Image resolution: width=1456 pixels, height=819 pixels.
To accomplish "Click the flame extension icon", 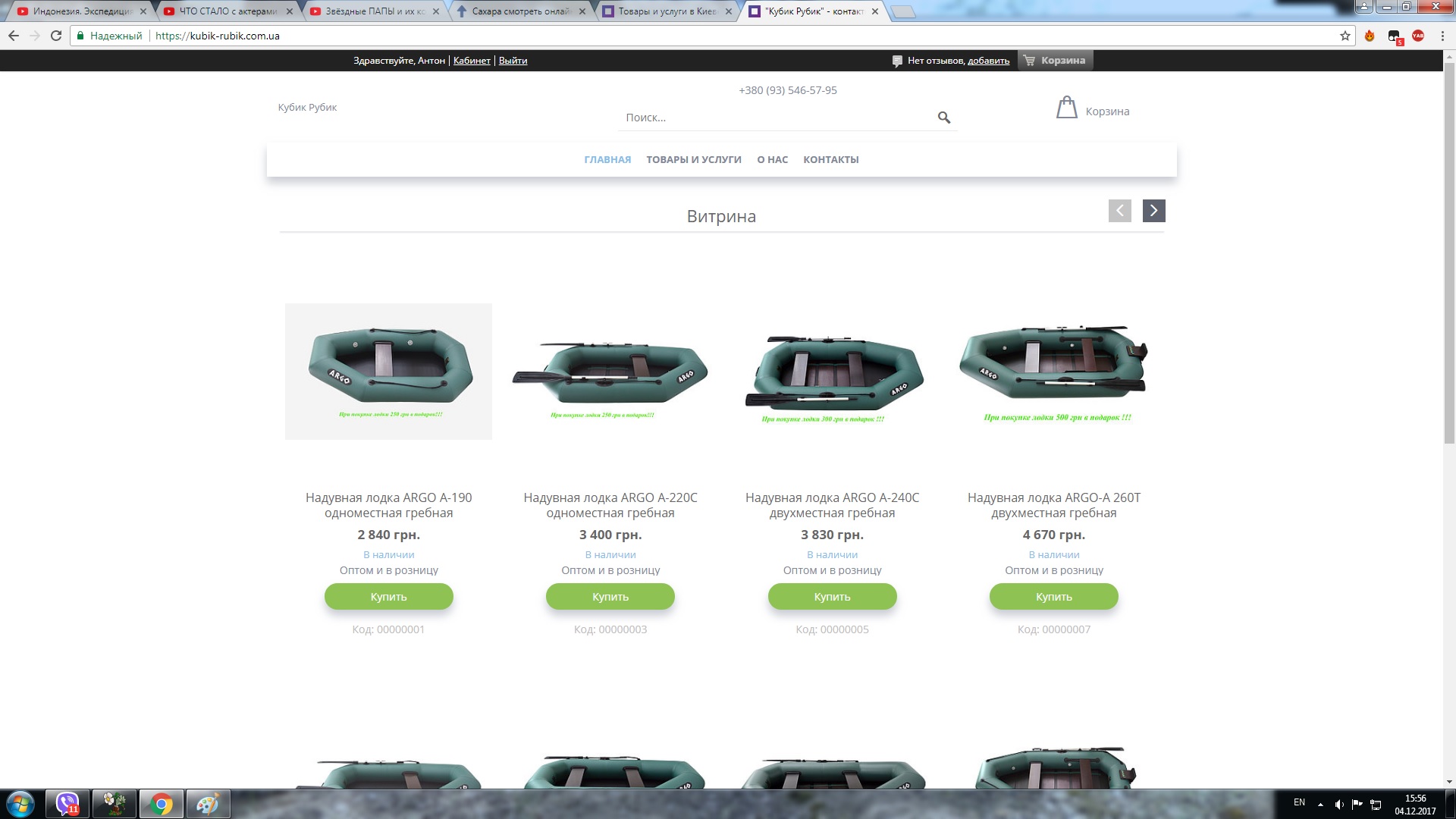I will pyautogui.click(x=1370, y=36).
